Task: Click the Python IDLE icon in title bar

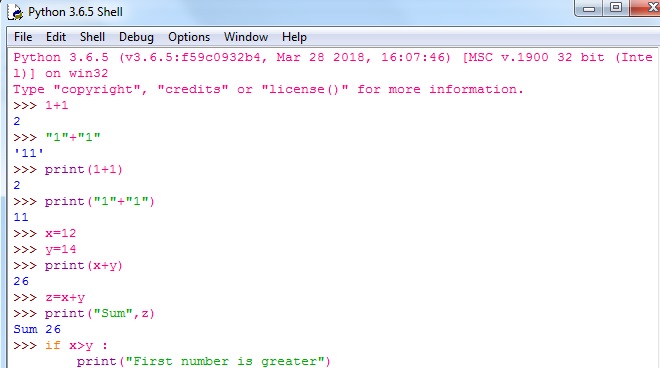Action: click(x=15, y=12)
